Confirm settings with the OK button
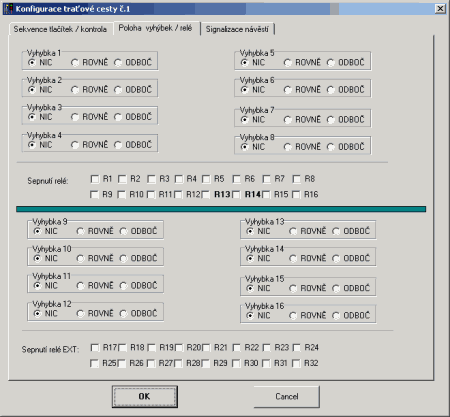The width and height of the screenshot is (450, 417). [x=144, y=397]
